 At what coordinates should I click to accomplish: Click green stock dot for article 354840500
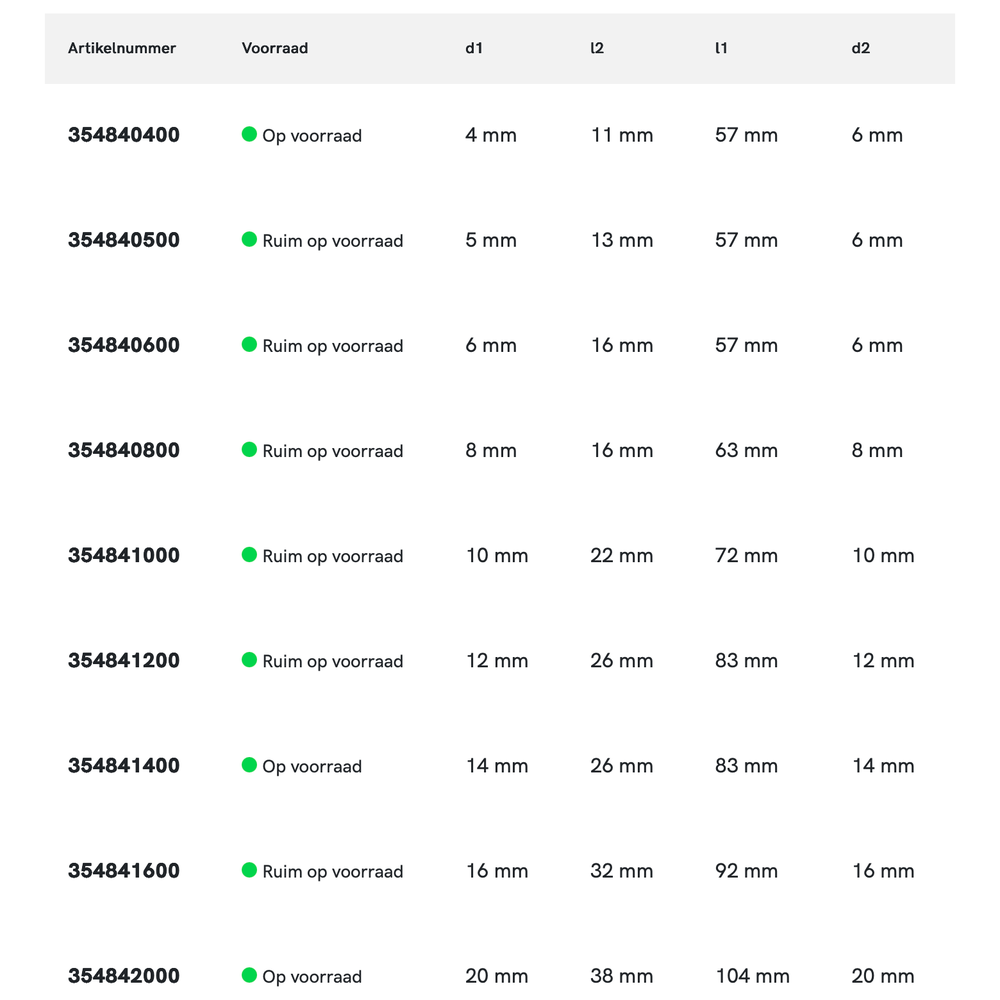click(x=250, y=239)
